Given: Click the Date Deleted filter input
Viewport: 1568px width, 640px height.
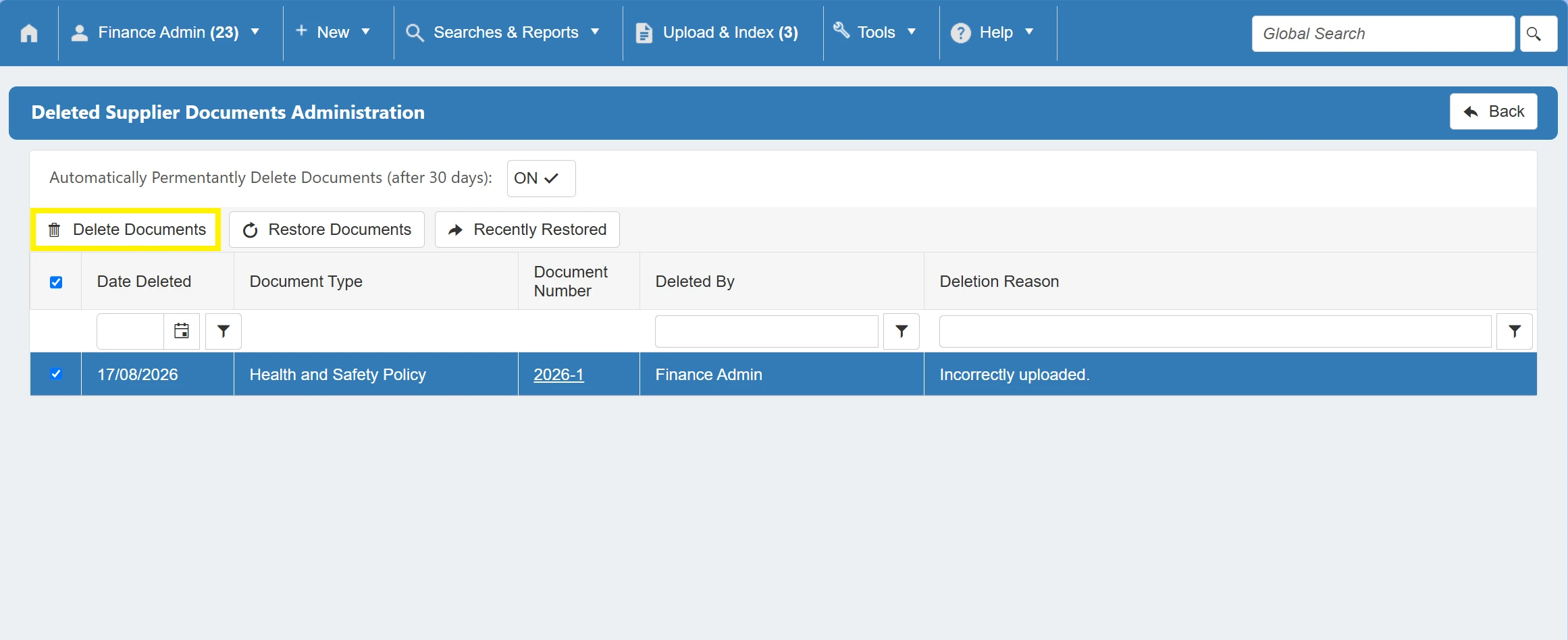Looking at the screenshot, I should click(130, 331).
